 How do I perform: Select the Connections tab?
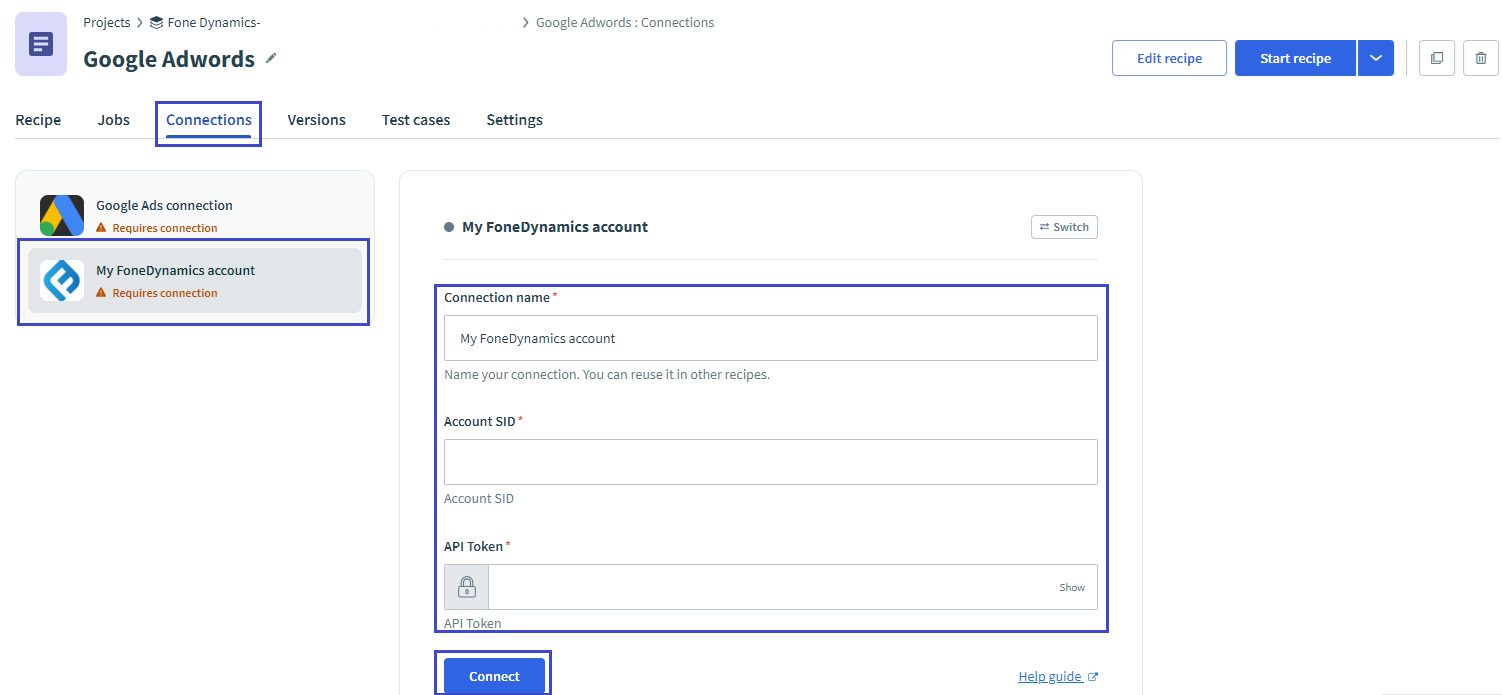pyautogui.click(x=209, y=120)
